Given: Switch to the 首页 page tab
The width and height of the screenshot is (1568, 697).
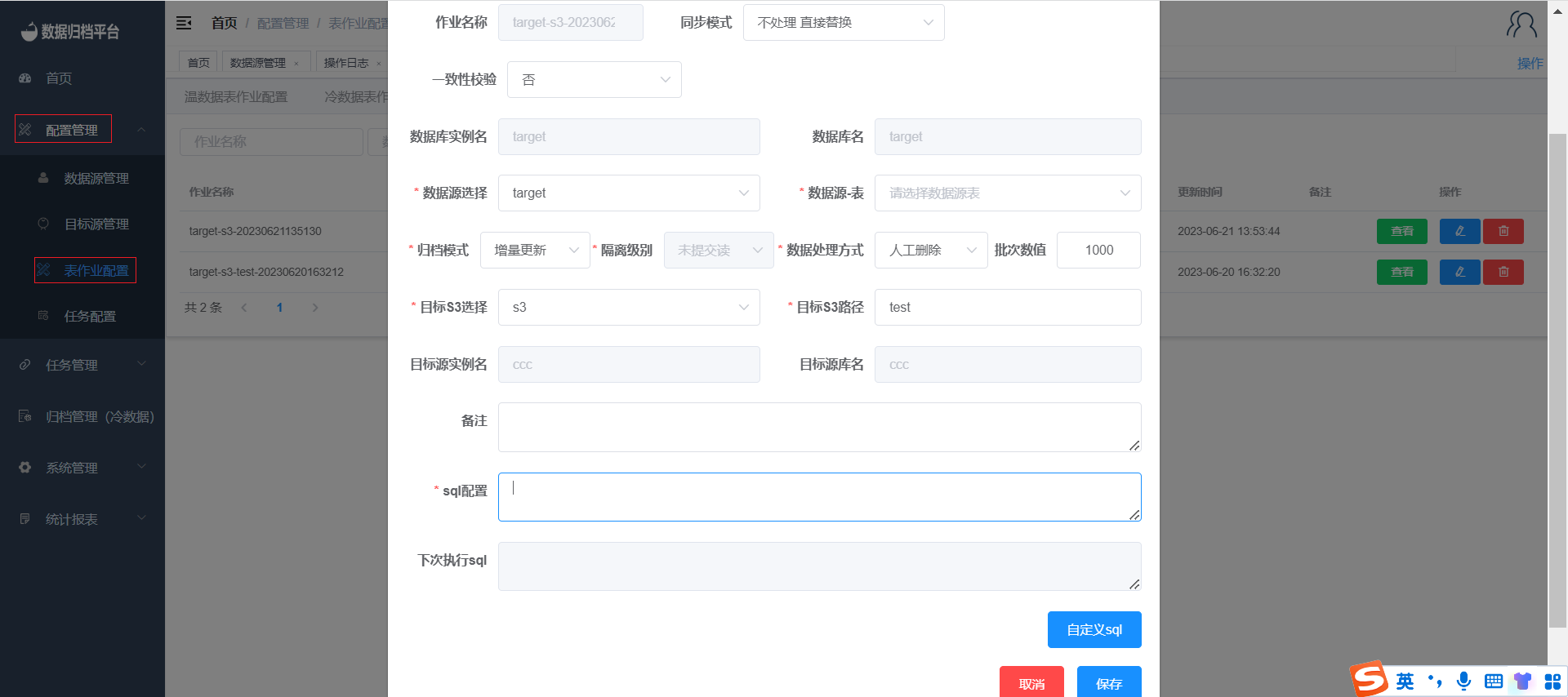Looking at the screenshot, I should (198, 63).
